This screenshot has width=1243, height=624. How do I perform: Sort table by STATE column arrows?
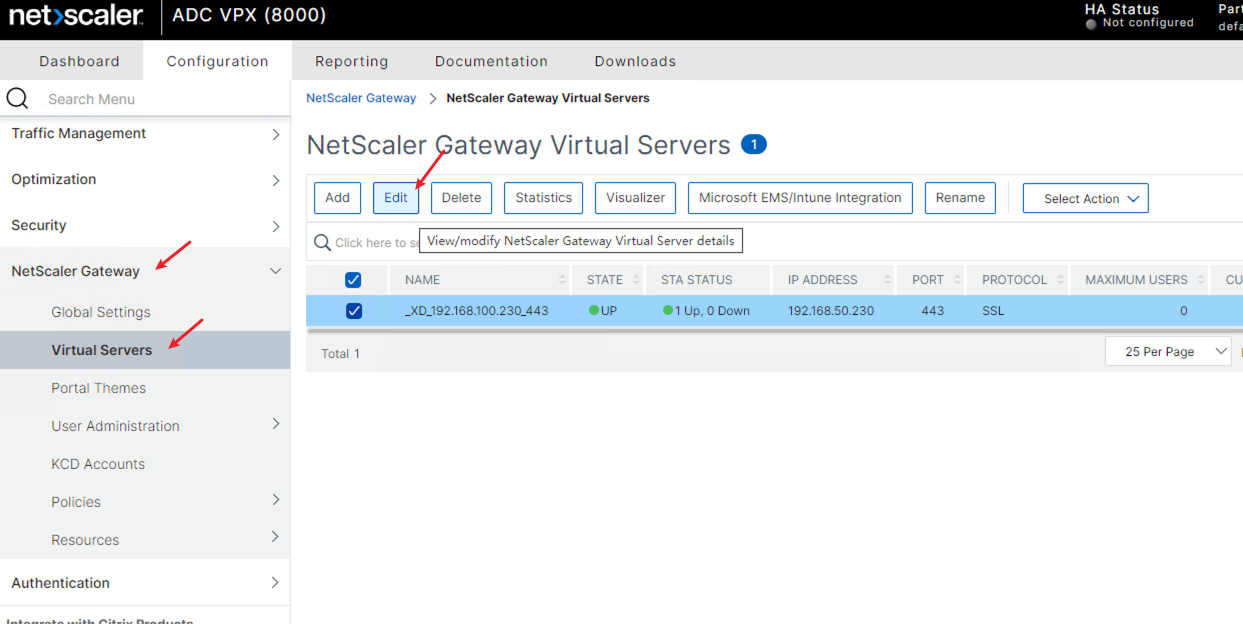click(x=636, y=280)
